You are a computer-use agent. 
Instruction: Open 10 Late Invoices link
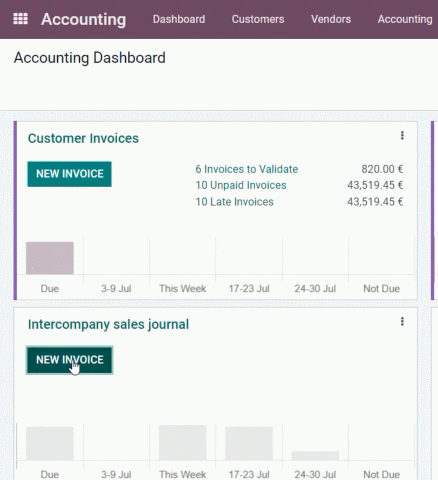(234, 202)
